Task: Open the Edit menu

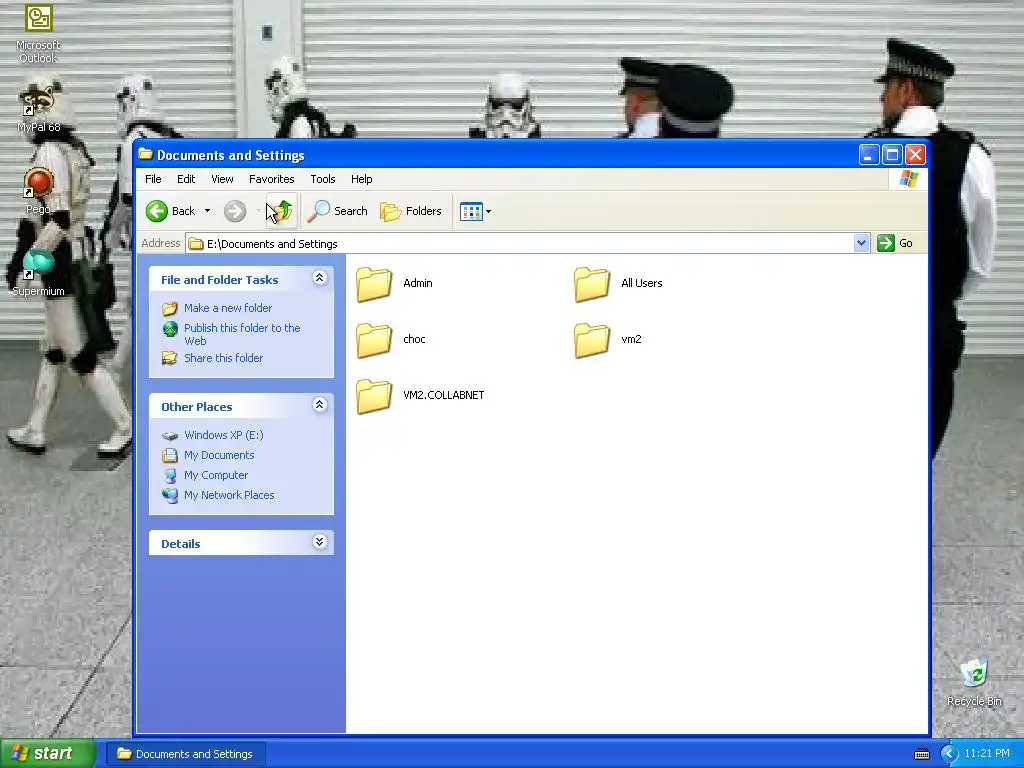Action: [x=186, y=179]
